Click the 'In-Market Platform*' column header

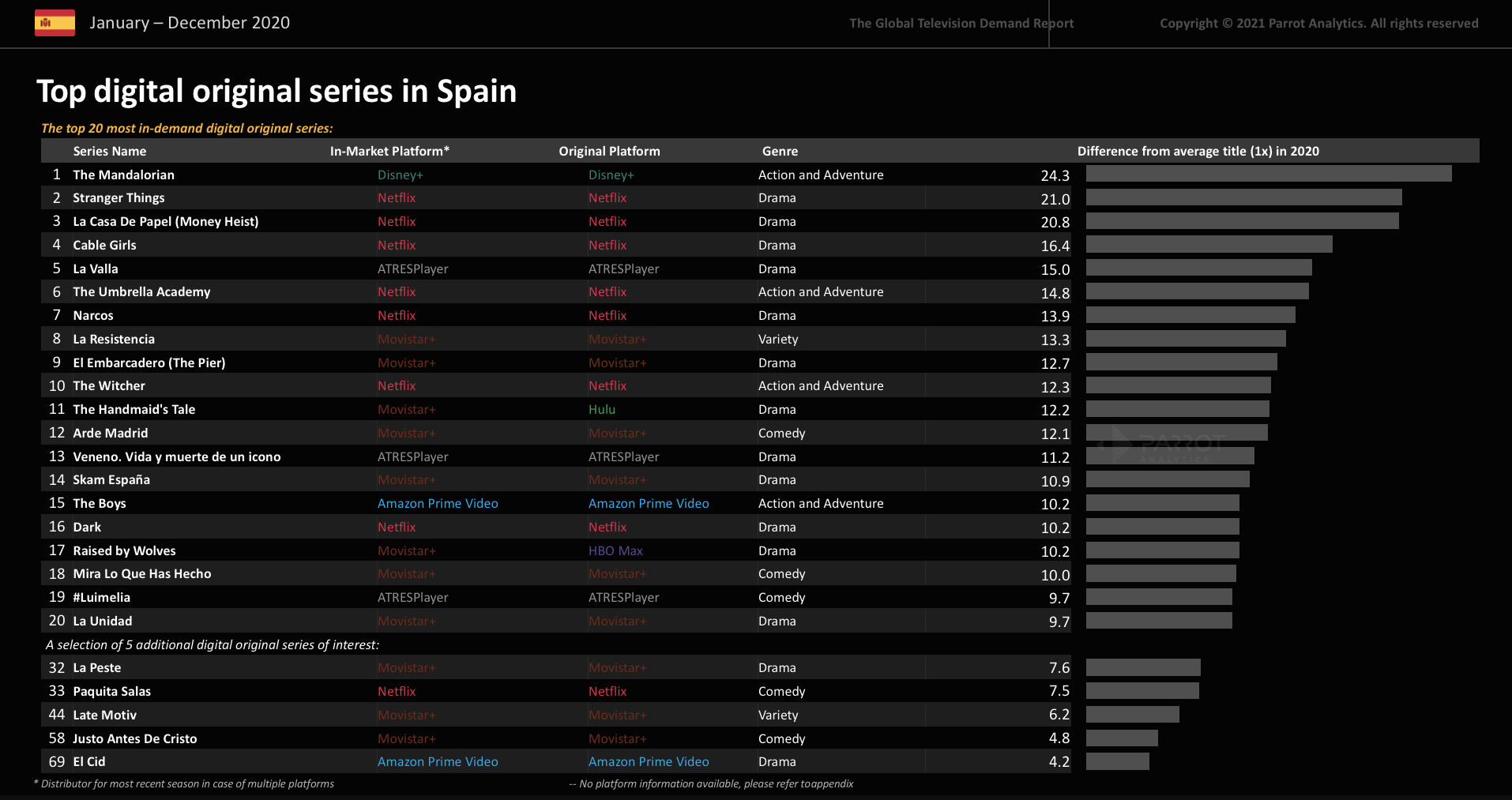(x=389, y=151)
